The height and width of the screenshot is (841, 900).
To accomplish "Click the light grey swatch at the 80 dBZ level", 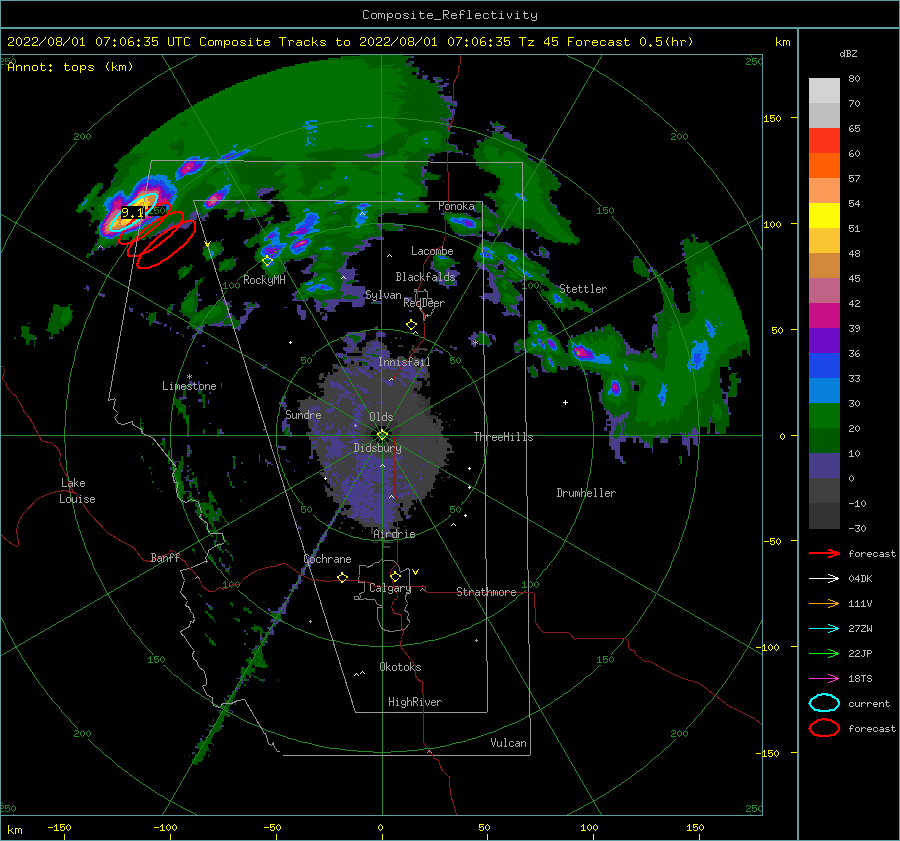I will (x=824, y=91).
